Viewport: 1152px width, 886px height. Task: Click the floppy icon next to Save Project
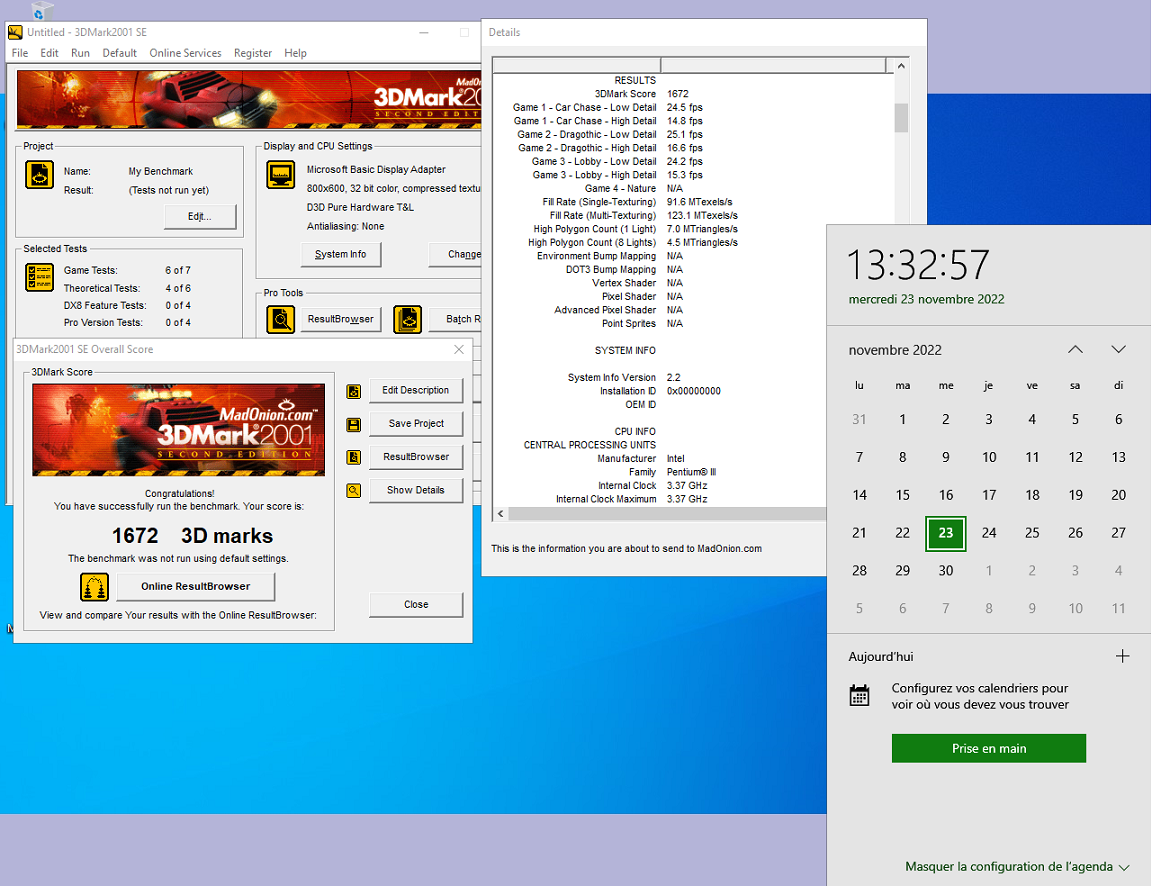pyautogui.click(x=353, y=425)
